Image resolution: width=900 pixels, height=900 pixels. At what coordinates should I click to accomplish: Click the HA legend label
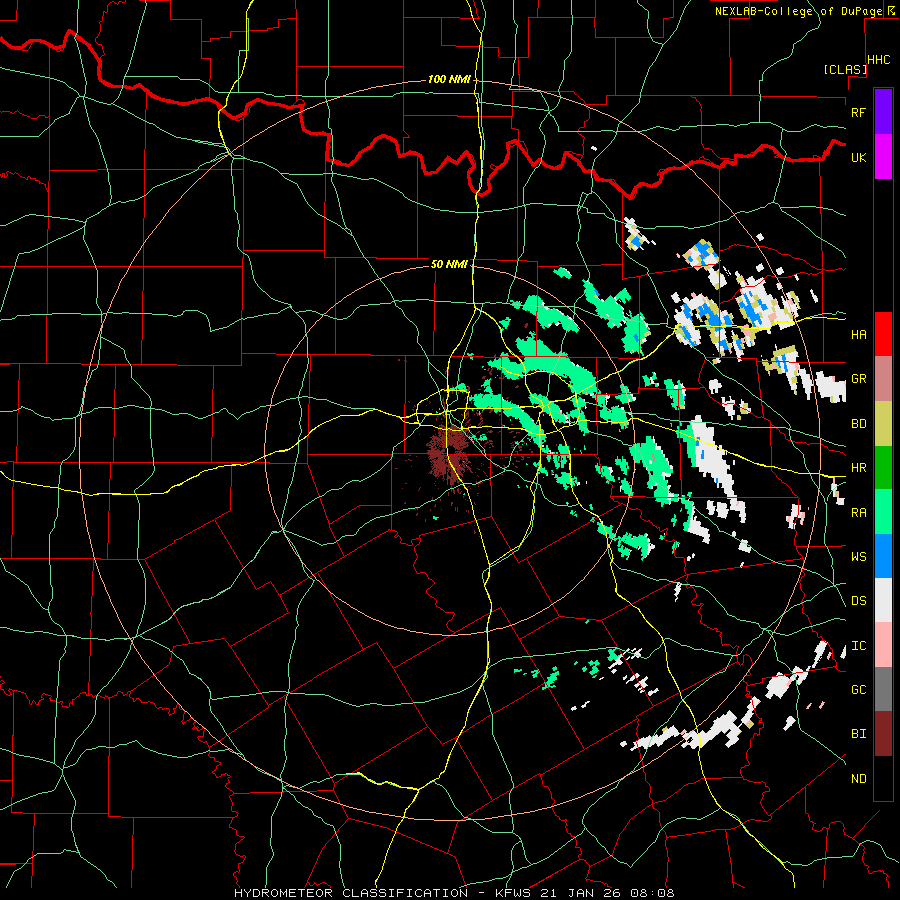coord(858,334)
